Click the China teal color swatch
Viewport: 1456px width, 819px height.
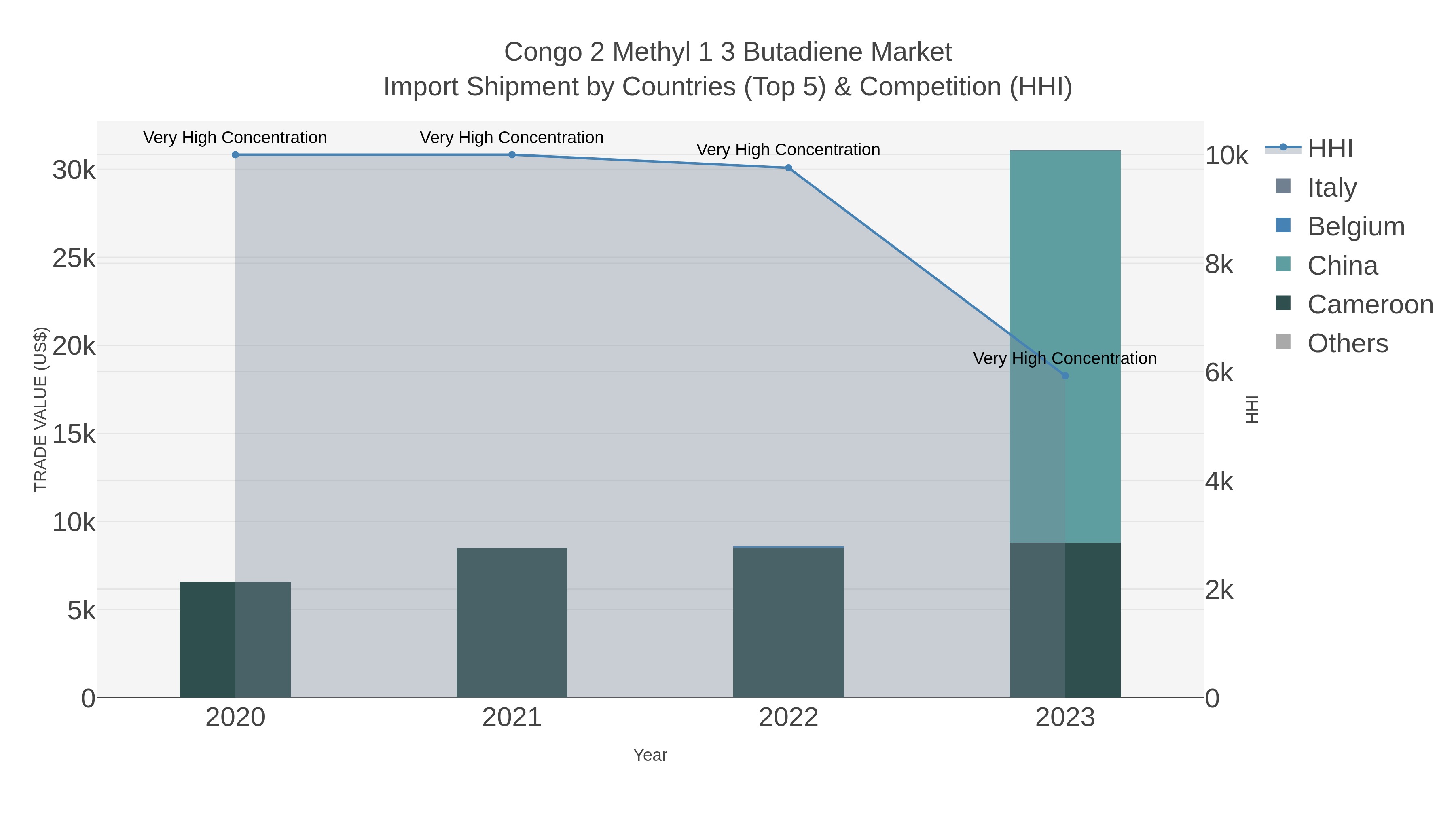[x=1283, y=264]
